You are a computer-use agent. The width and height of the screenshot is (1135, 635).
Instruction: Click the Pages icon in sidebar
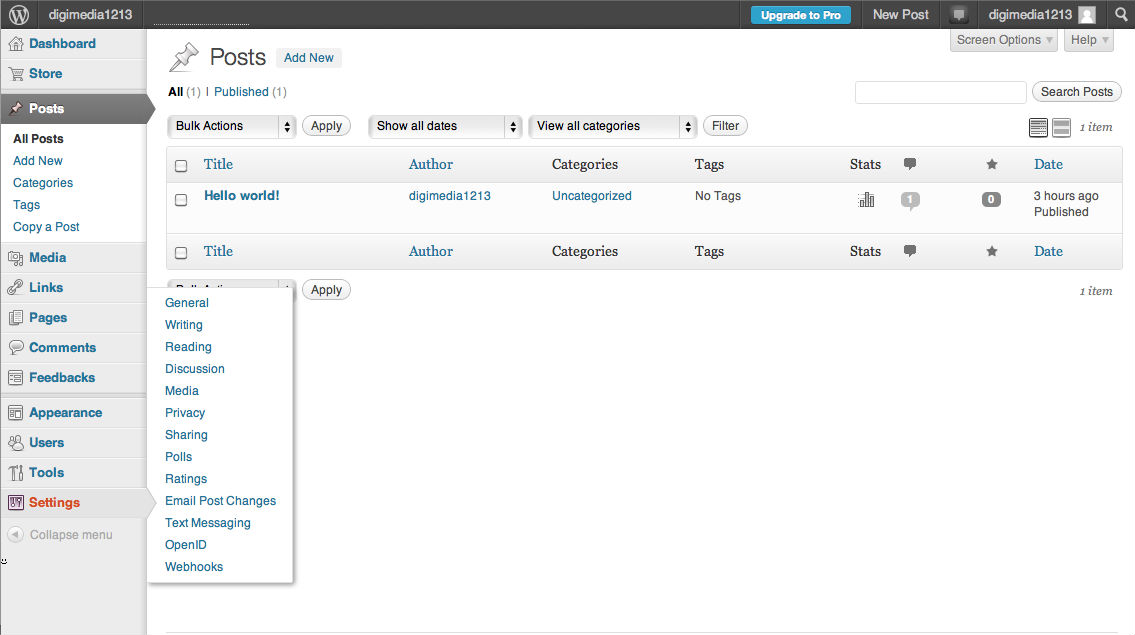[16, 318]
